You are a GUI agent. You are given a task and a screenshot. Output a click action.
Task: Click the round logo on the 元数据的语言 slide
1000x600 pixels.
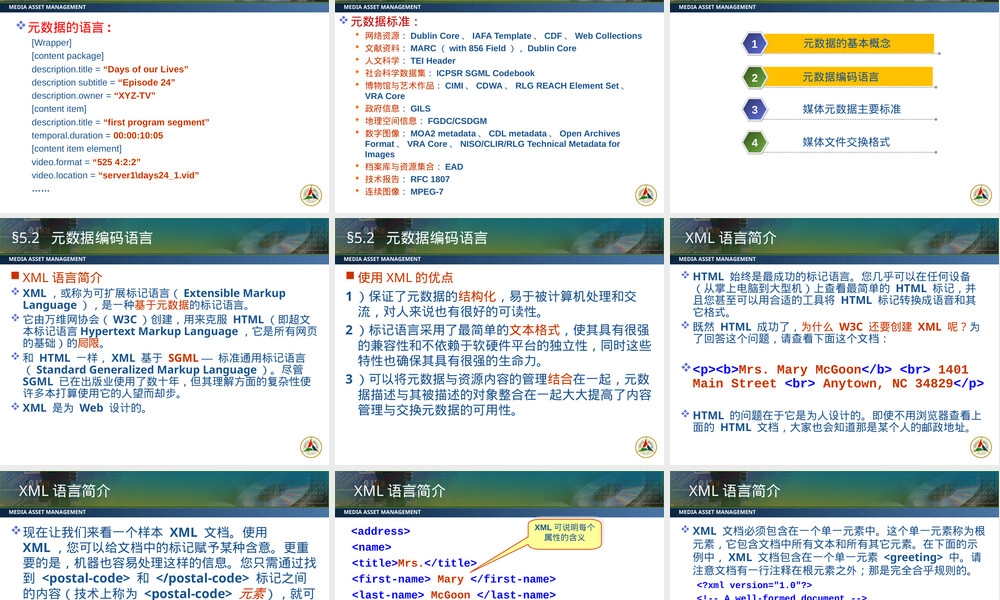click(311, 195)
